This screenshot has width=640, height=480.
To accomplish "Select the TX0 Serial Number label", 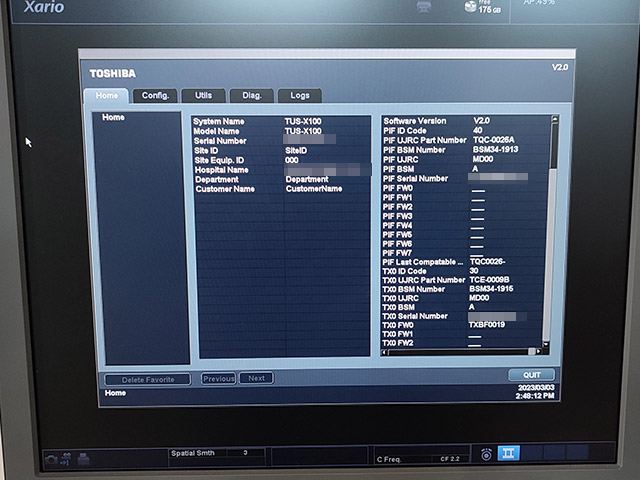I will tap(415, 316).
